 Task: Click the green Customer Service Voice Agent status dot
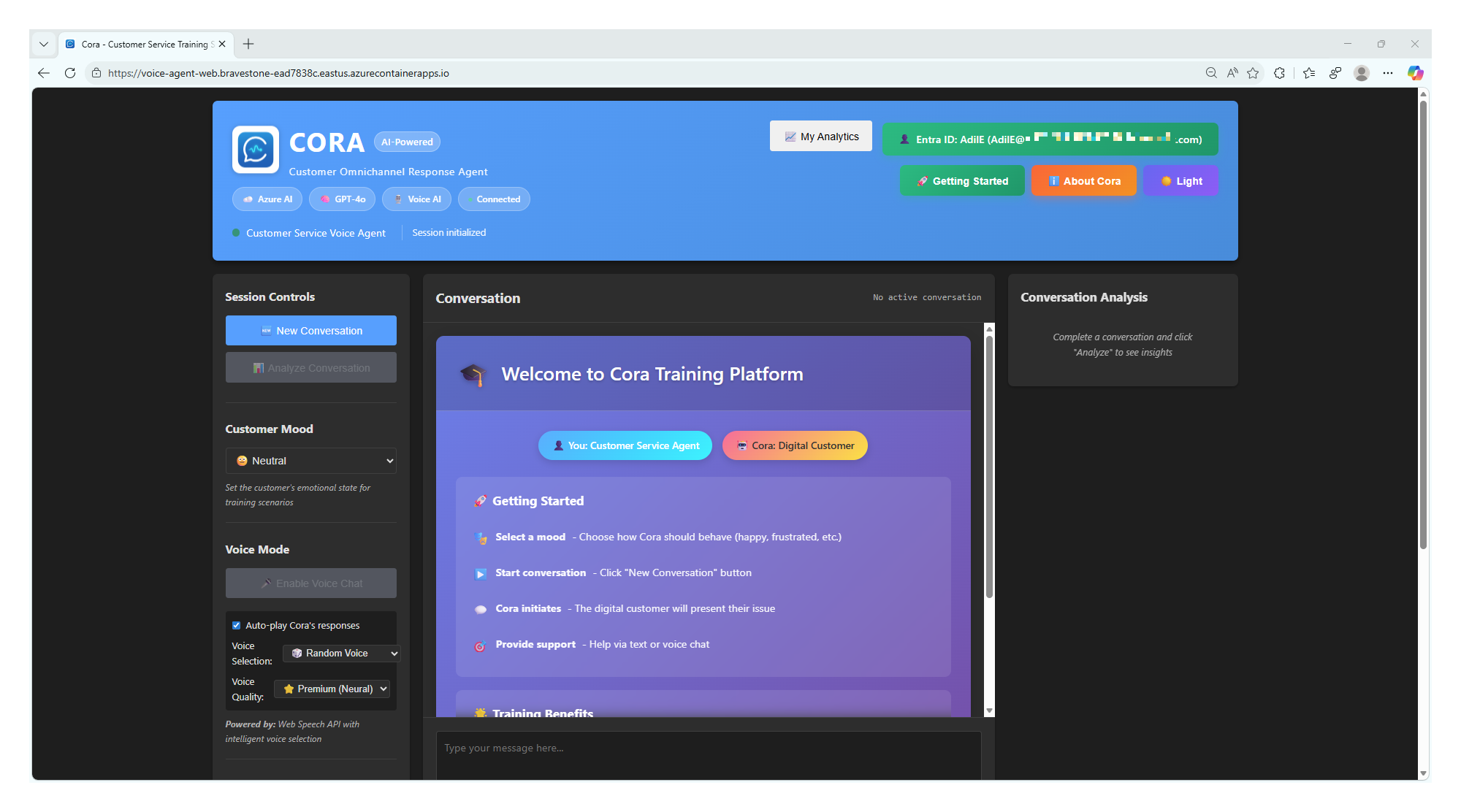point(235,232)
